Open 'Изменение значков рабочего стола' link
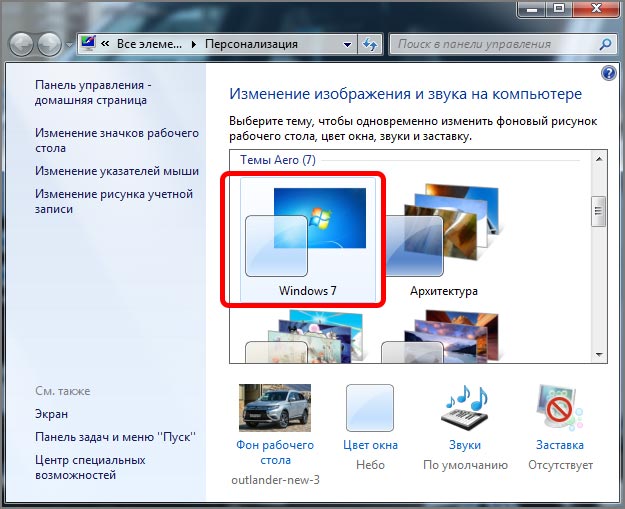This screenshot has width=625, height=509. pyautogui.click(x=117, y=140)
